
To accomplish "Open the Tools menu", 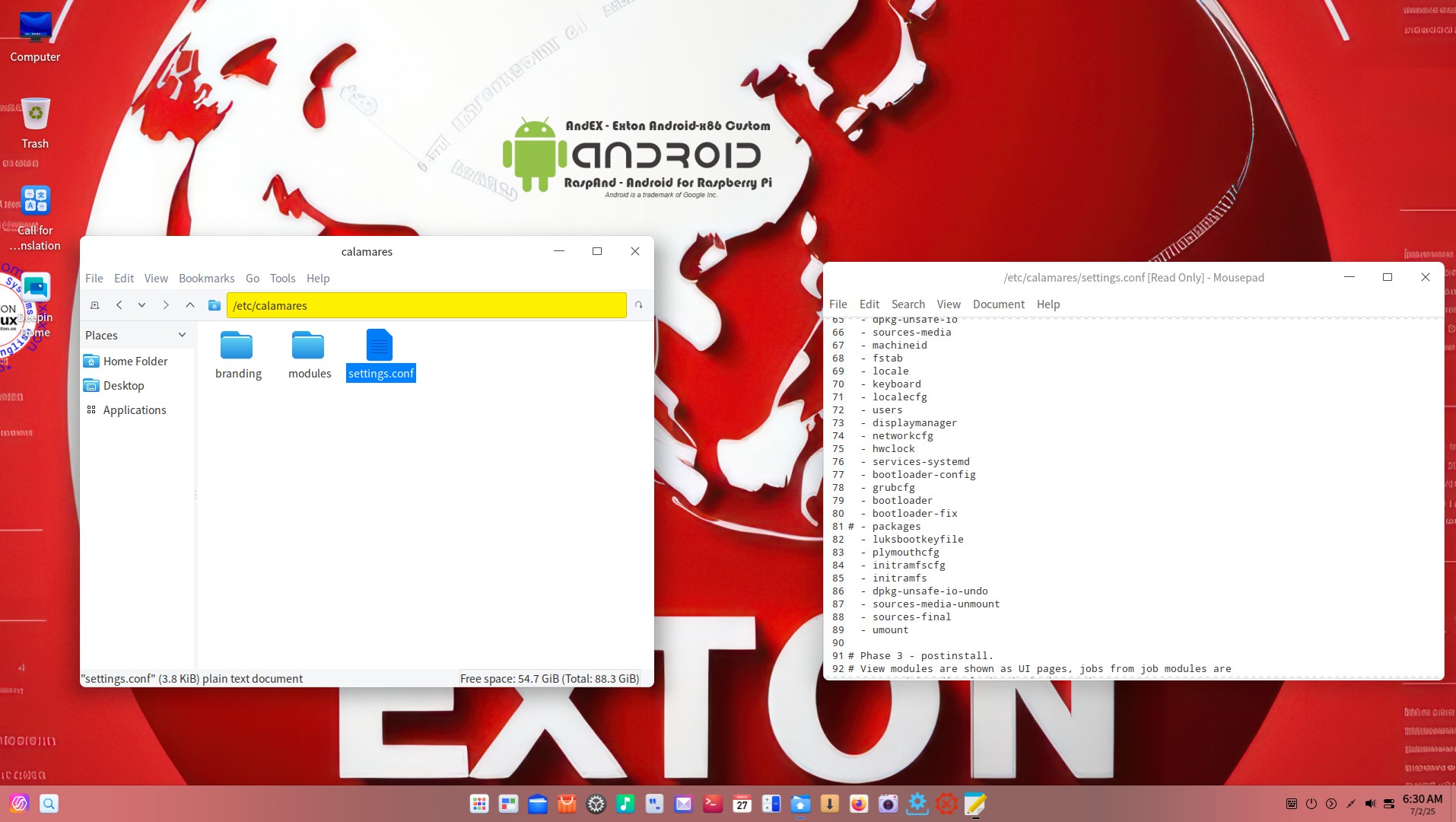I will (x=282, y=279).
